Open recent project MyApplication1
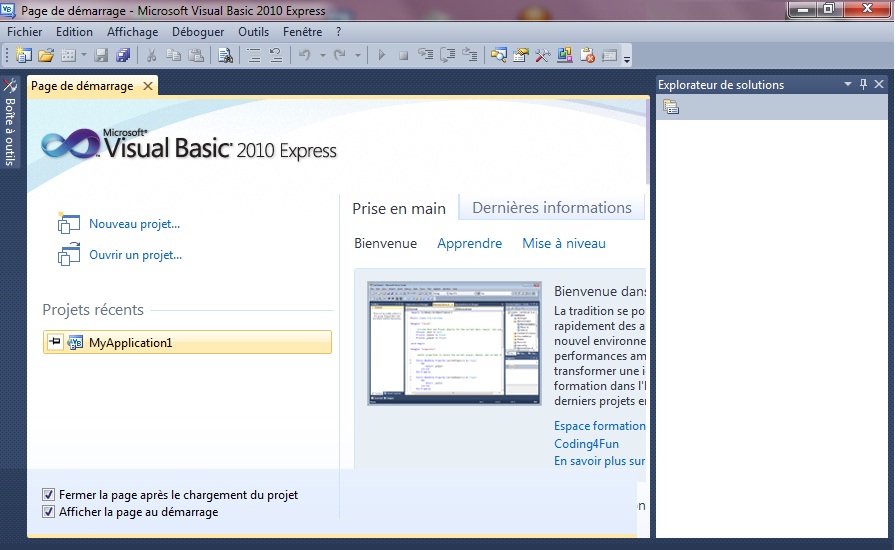This screenshot has height=550, width=895. 187,342
